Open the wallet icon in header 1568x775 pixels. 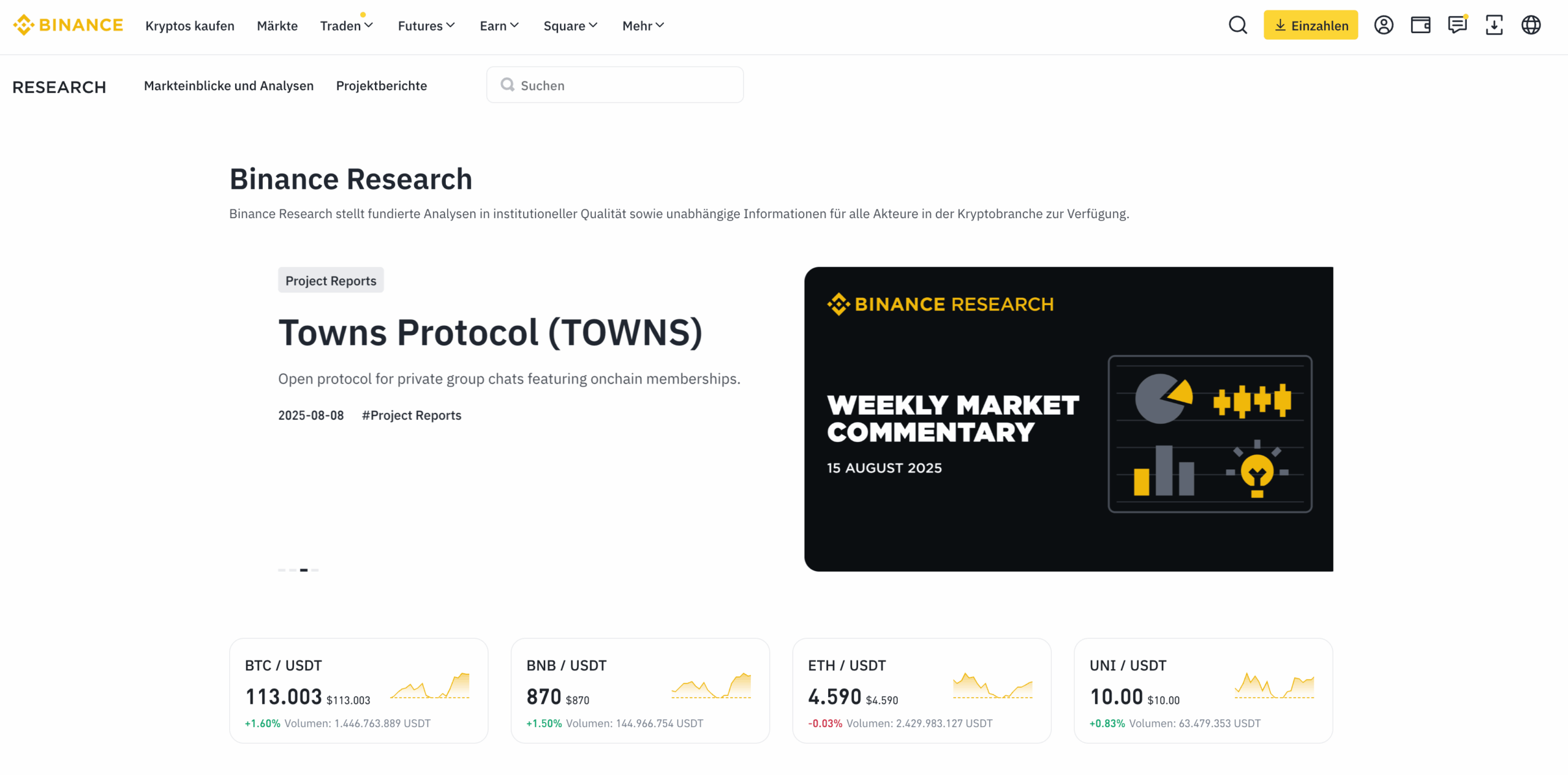pyautogui.click(x=1420, y=25)
